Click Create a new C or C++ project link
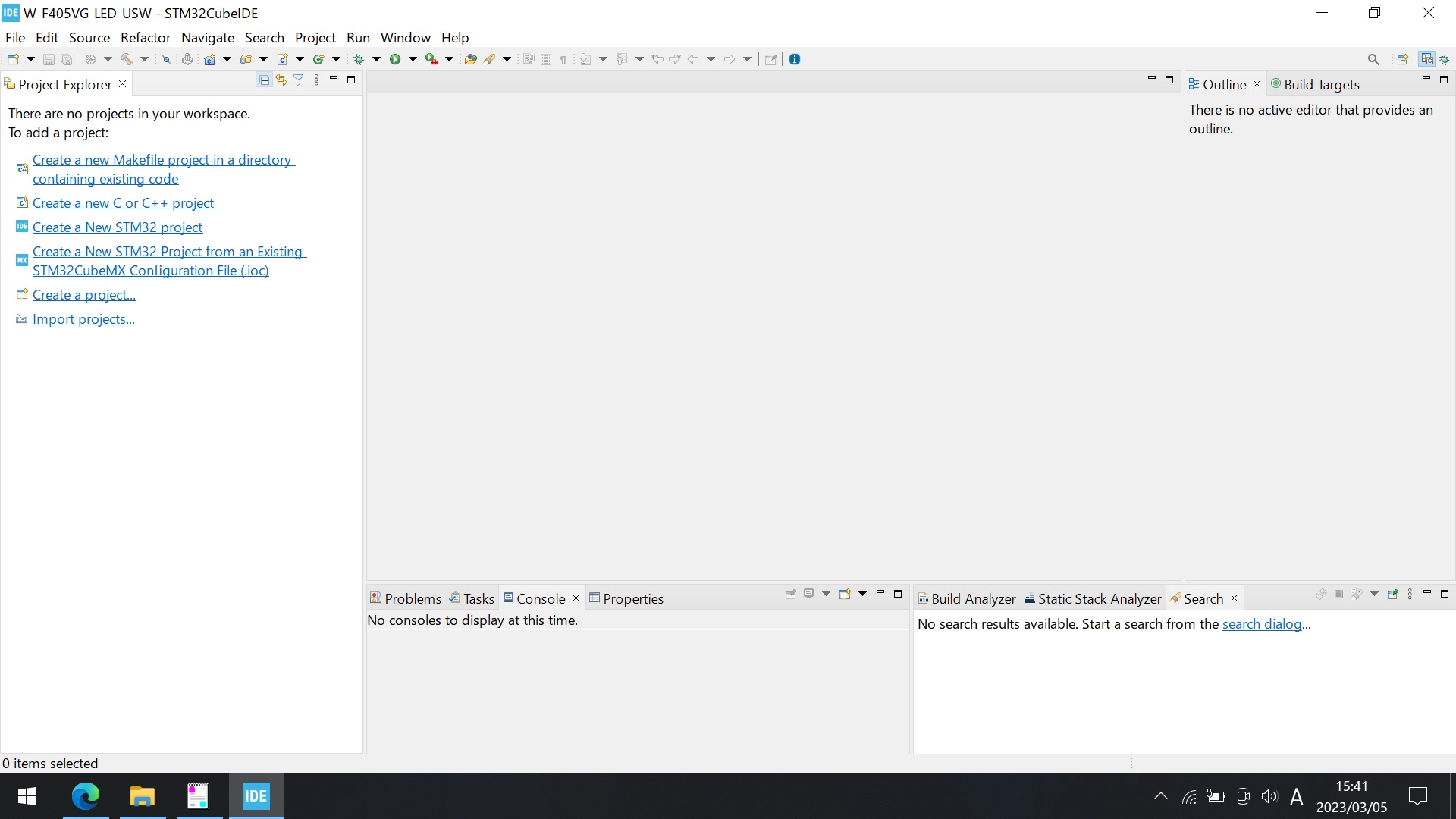 (123, 203)
